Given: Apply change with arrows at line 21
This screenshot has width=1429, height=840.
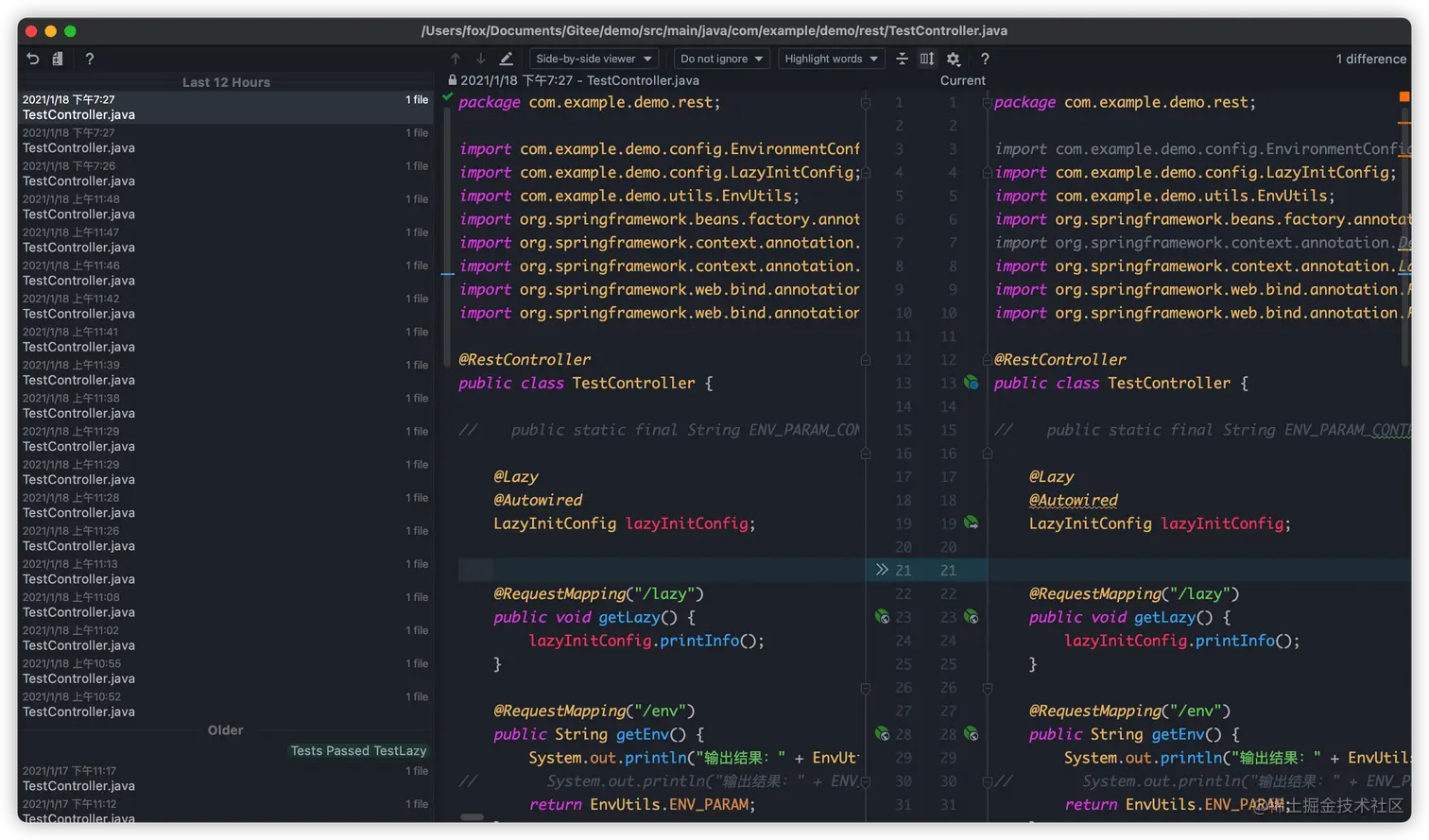Looking at the screenshot, I should 882,570.
